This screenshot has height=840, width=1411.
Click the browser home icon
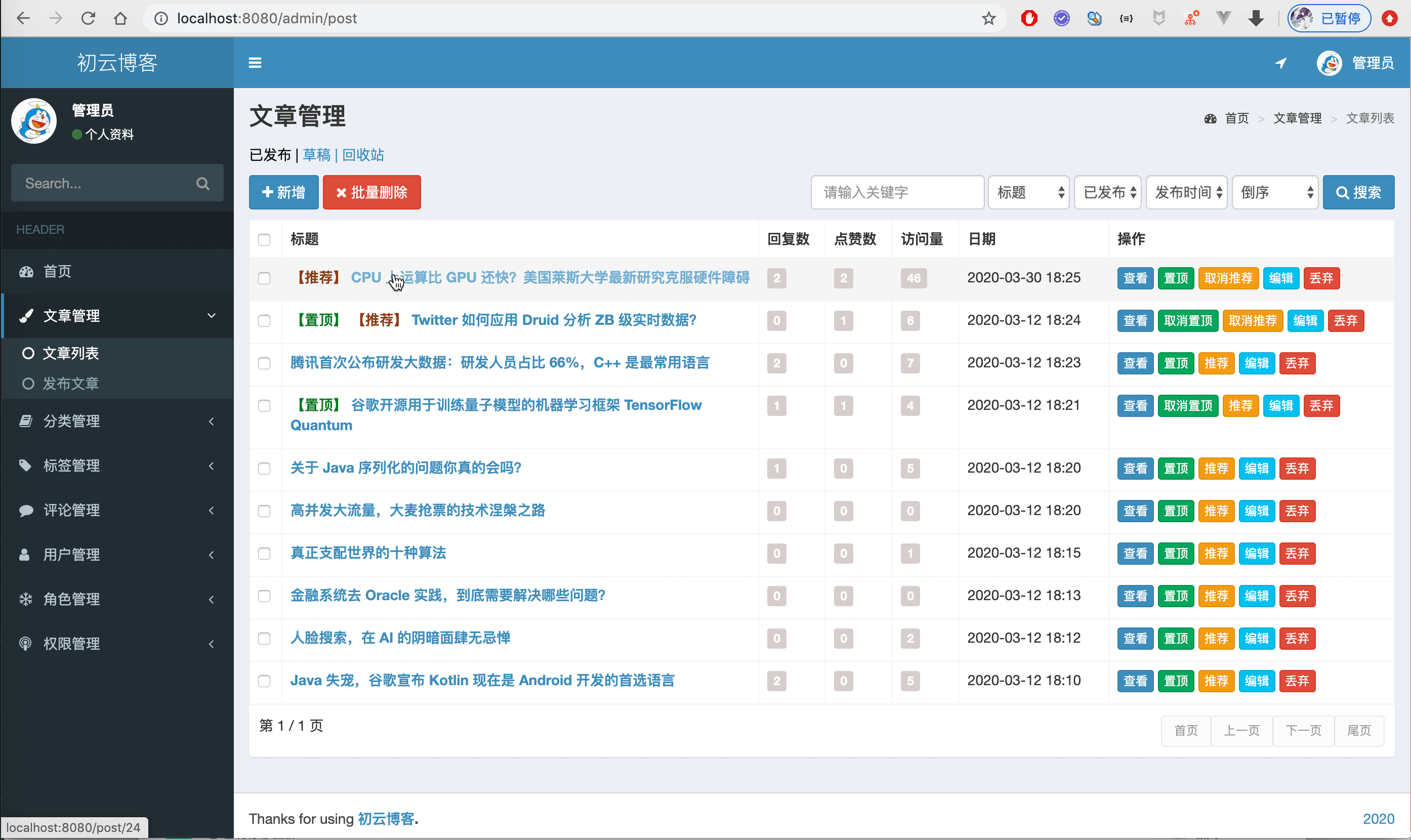pos(120,19)
